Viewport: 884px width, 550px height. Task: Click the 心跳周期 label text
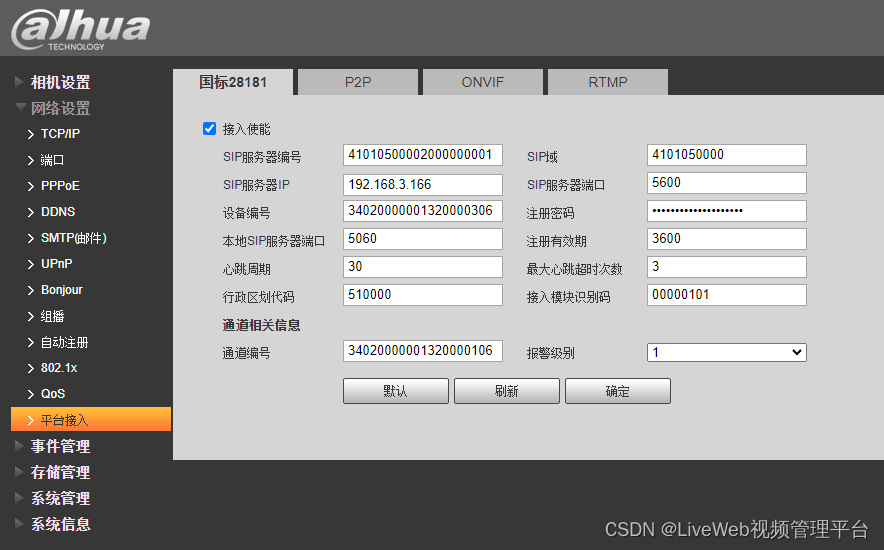coord(246,269)
